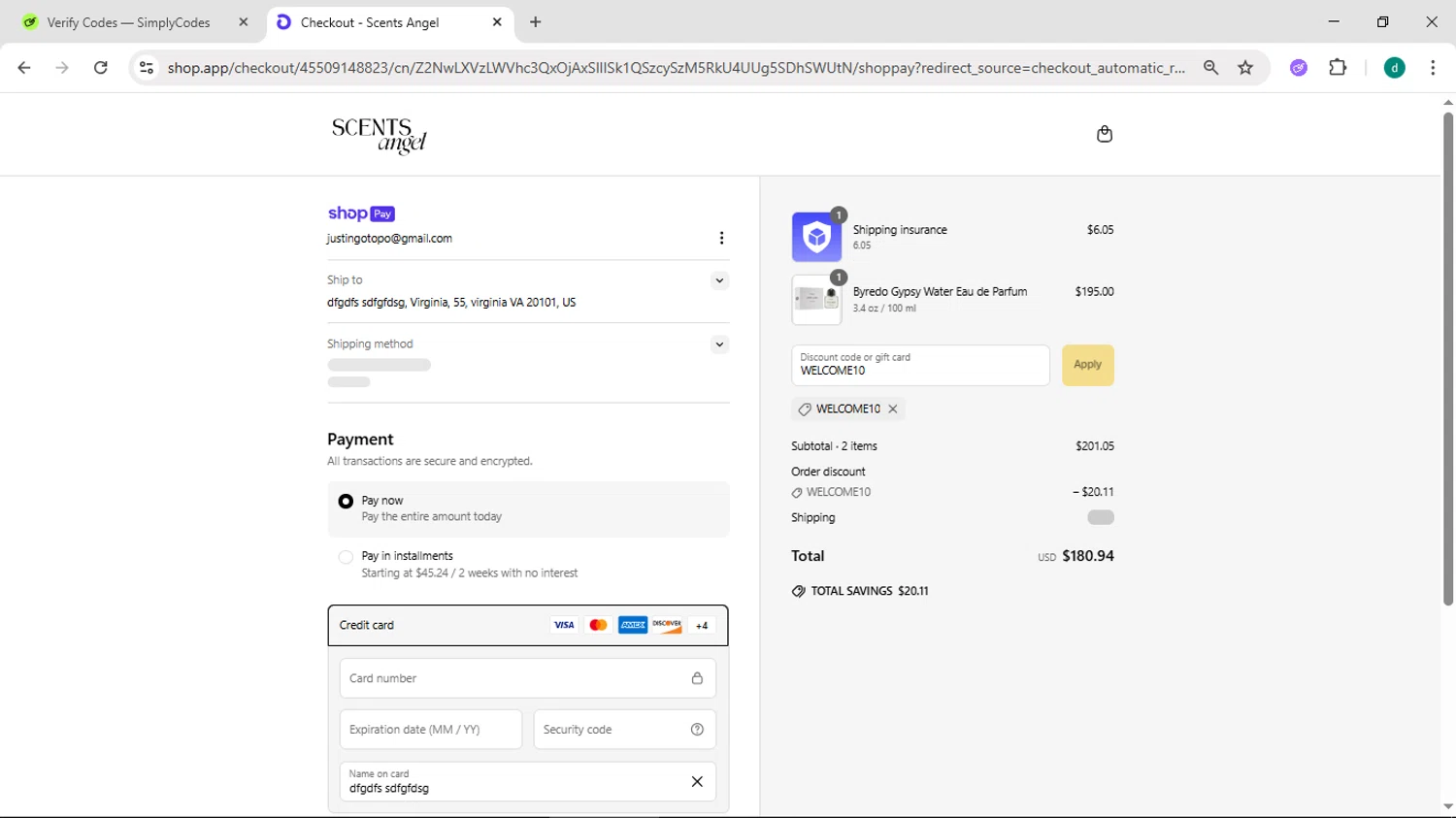This screenshot has width=1456, height=818.
Task: Click the Discover card icon
Action: click(667, 625)
